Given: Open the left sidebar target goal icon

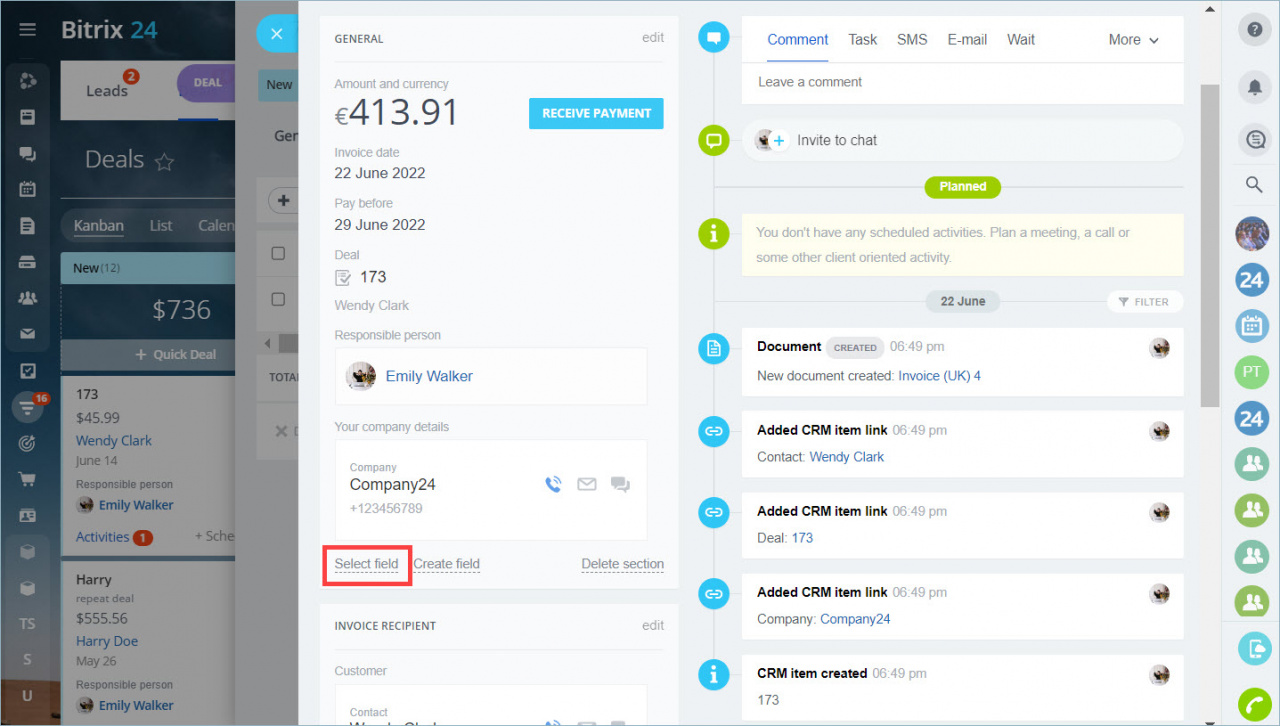Looking at the screenshot, I should (28, 443).
